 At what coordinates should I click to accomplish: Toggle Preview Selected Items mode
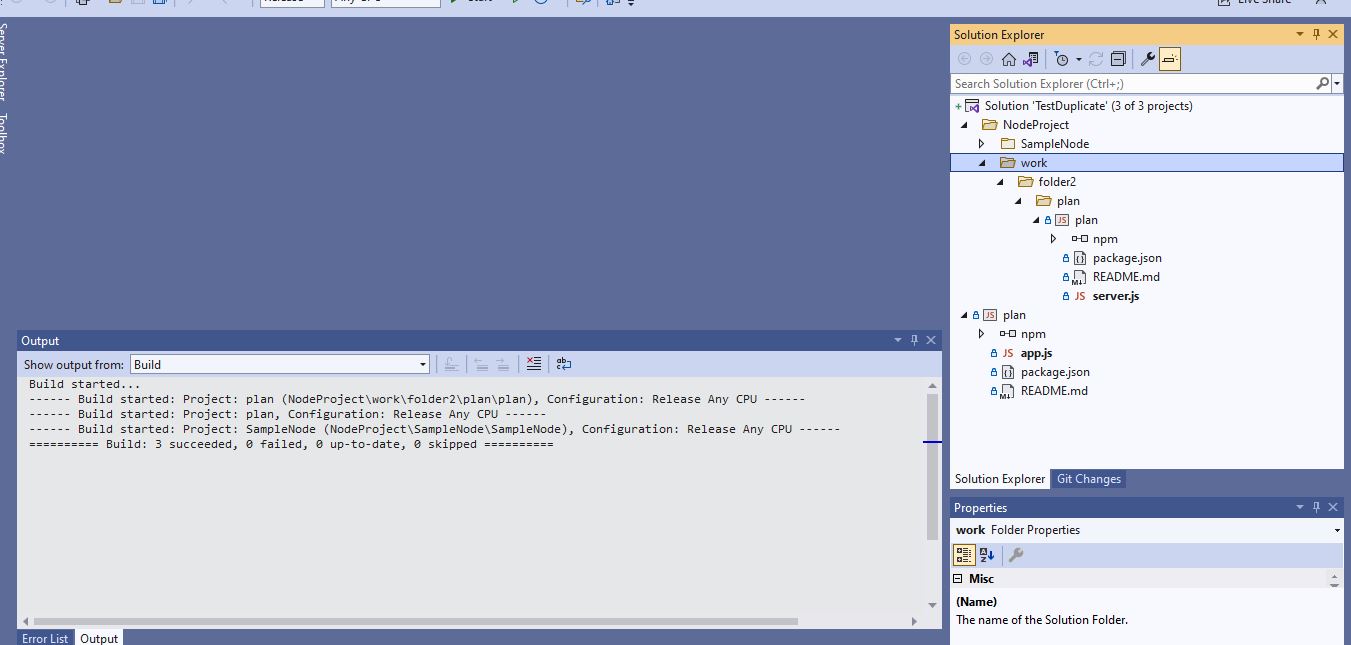coord(1169,58)
